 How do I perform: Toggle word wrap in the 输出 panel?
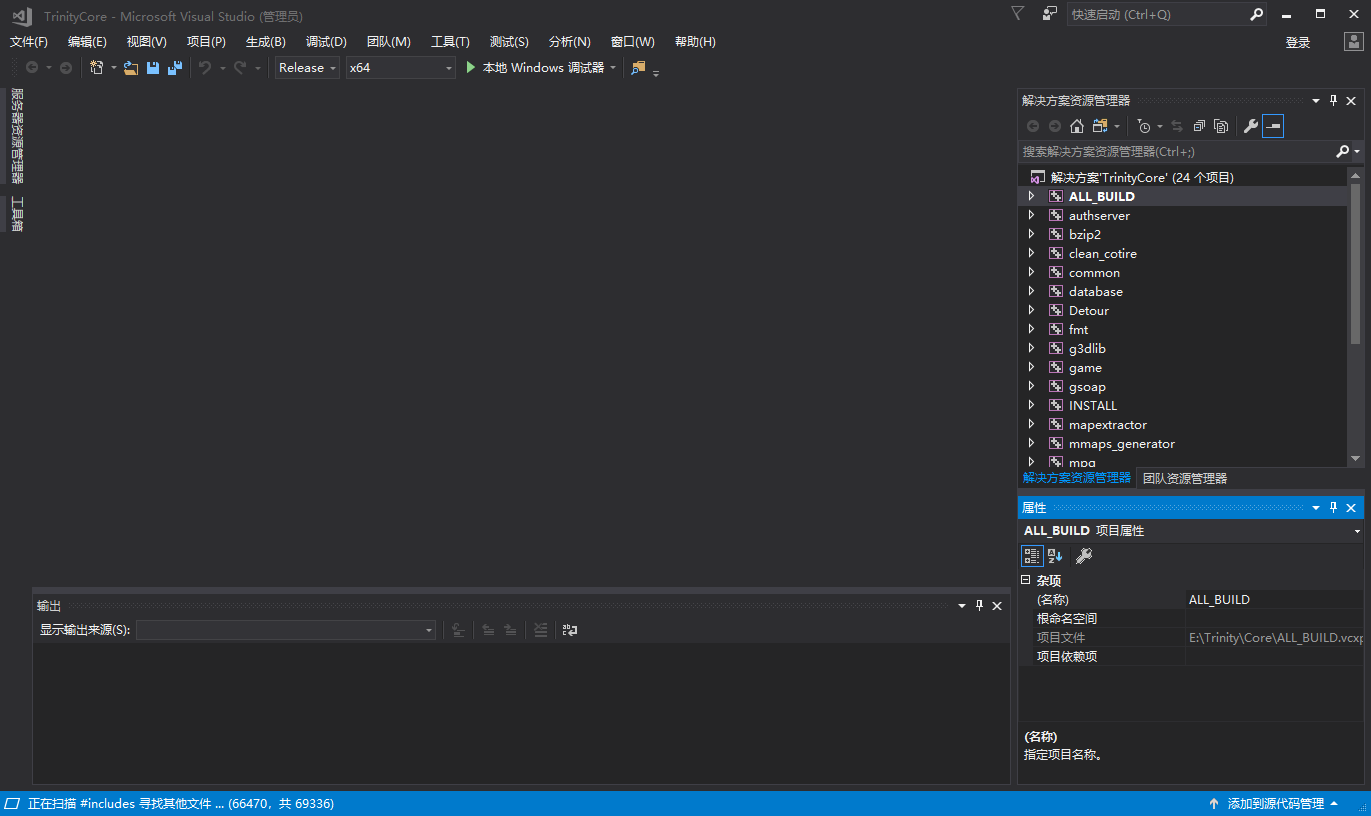coord(570,630)
